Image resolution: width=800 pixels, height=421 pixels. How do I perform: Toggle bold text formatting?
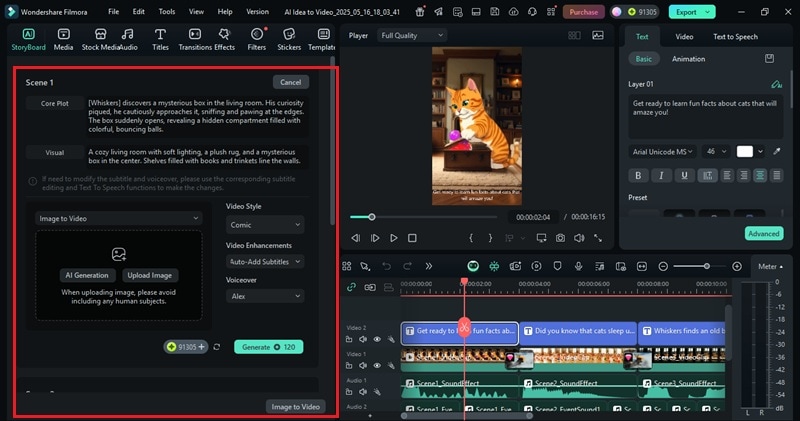click(638, 175)
